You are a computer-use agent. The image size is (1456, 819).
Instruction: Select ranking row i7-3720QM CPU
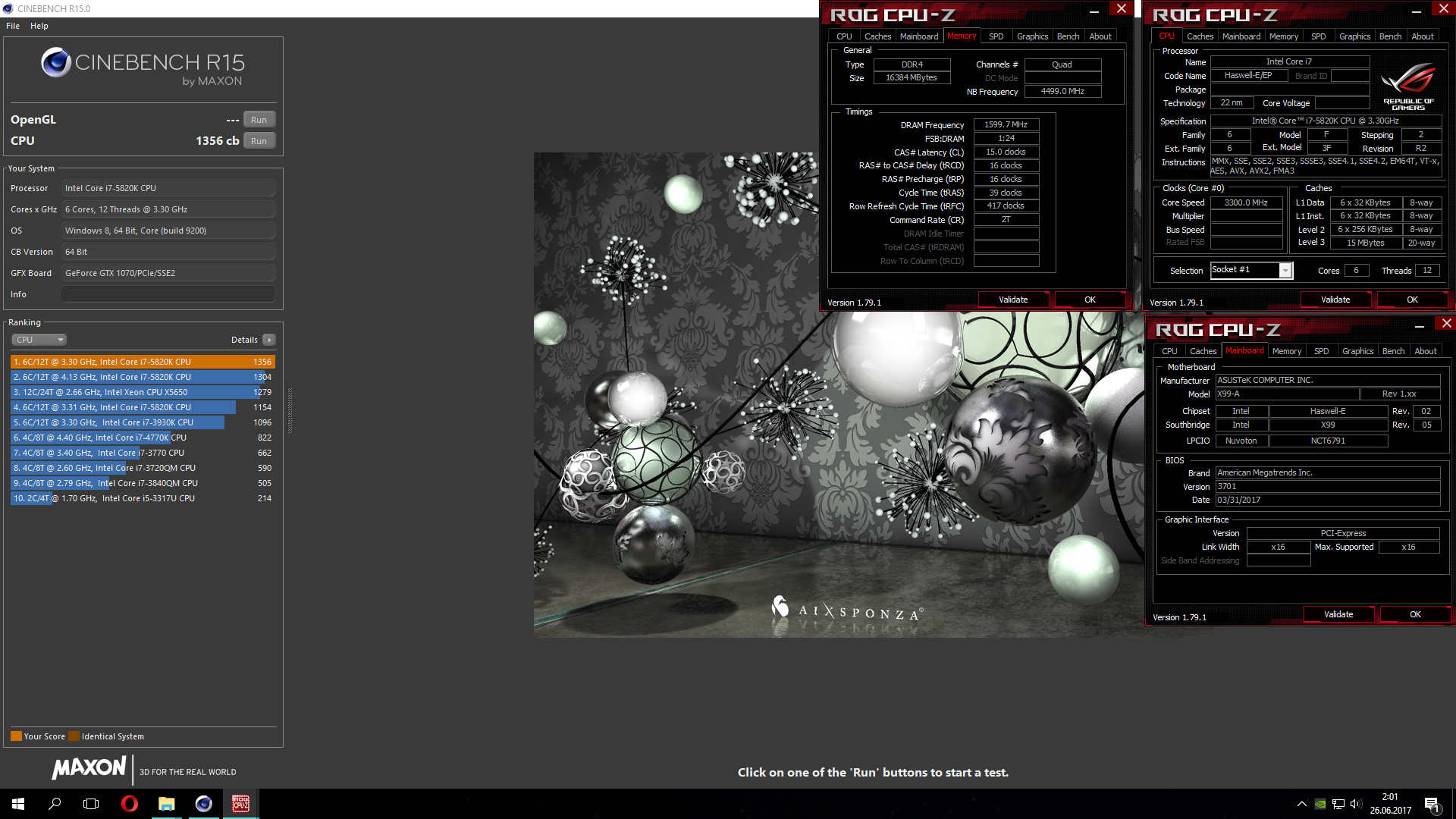pyautogui.click(x=143, y=468)
